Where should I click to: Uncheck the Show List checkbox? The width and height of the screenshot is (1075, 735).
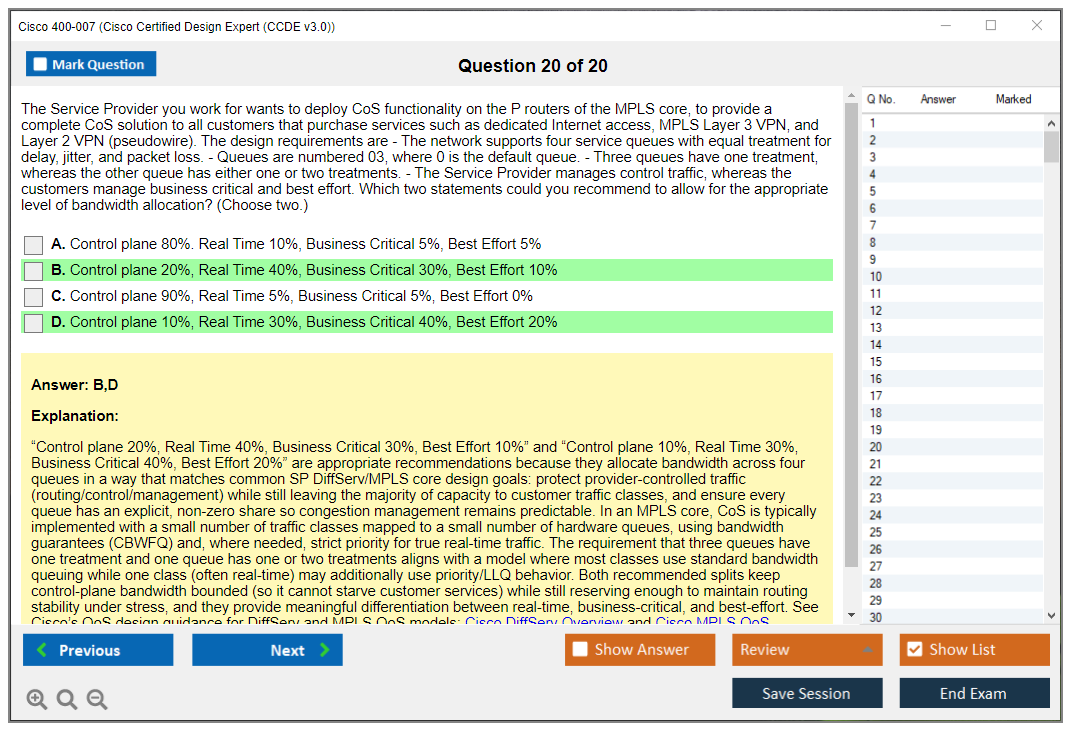point(914,650)
